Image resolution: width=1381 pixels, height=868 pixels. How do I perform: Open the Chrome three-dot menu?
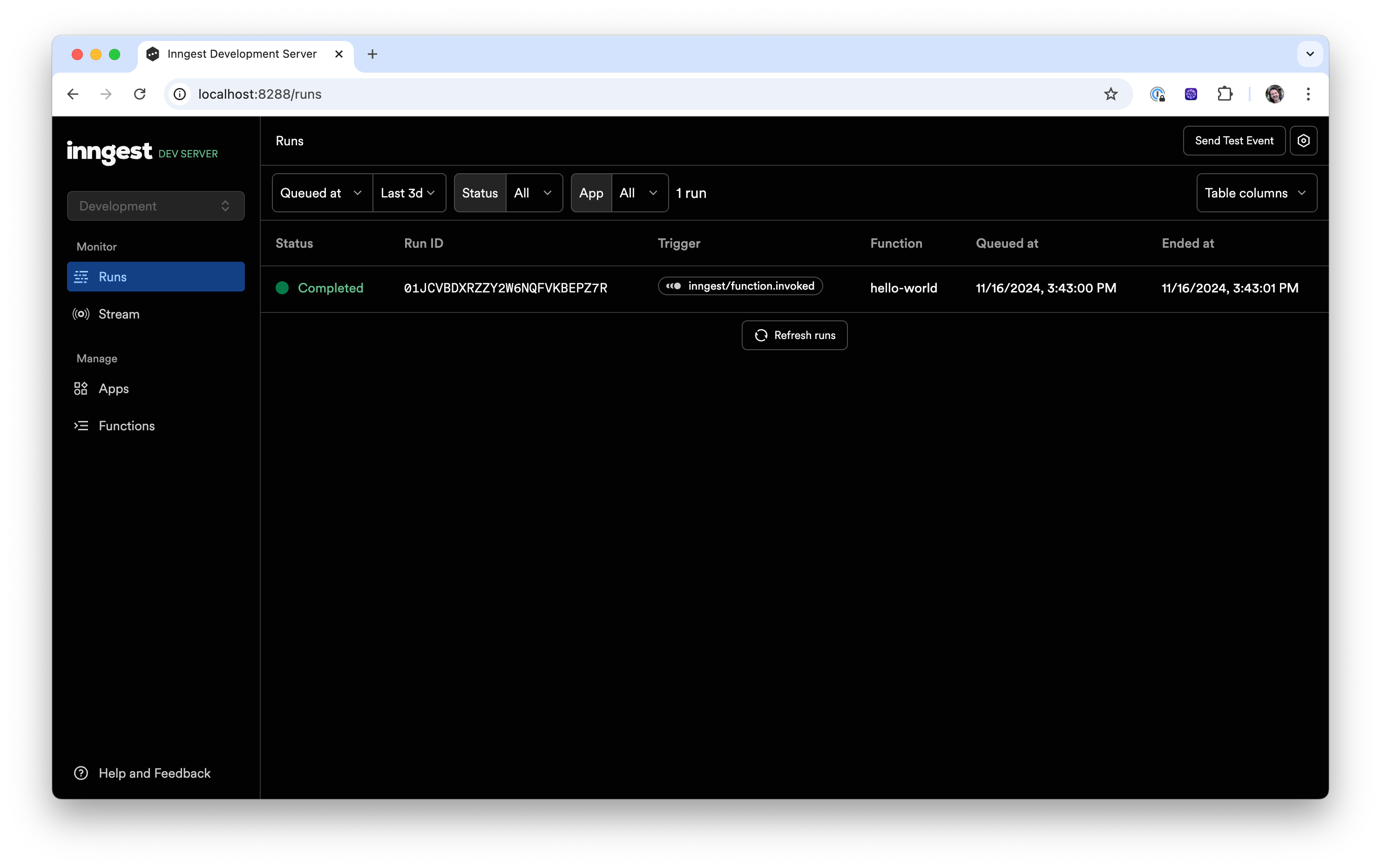pos(1308,94)
